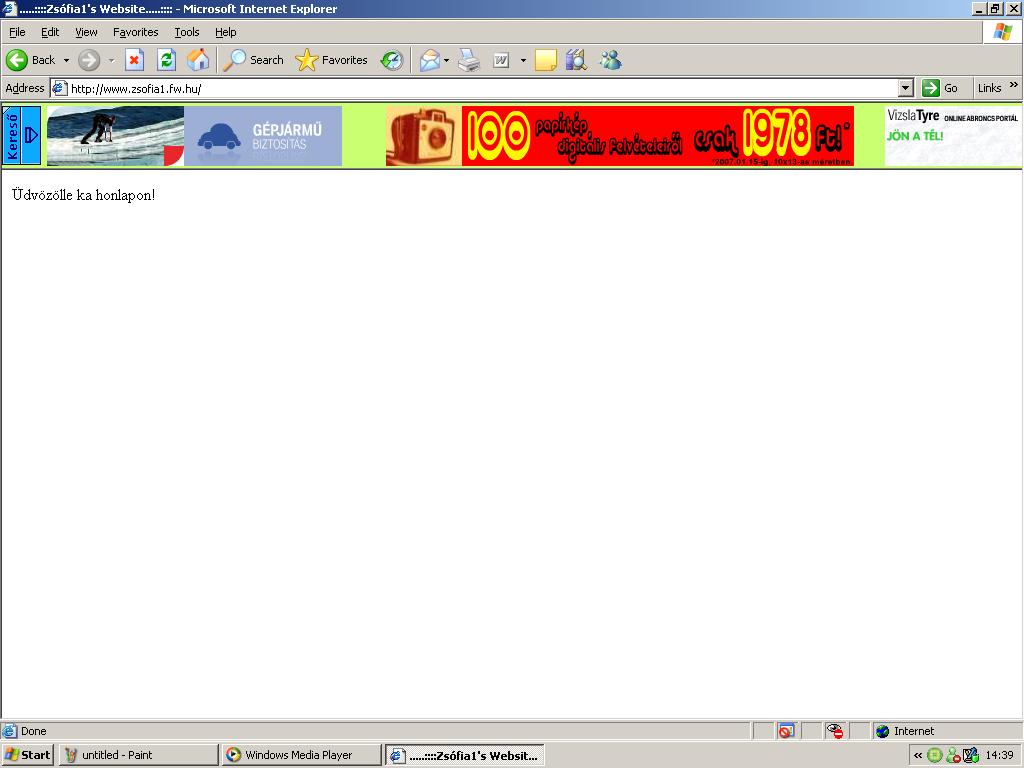
Task: Expand the Mail button dropdown arrow
Action: pos(447,60)
